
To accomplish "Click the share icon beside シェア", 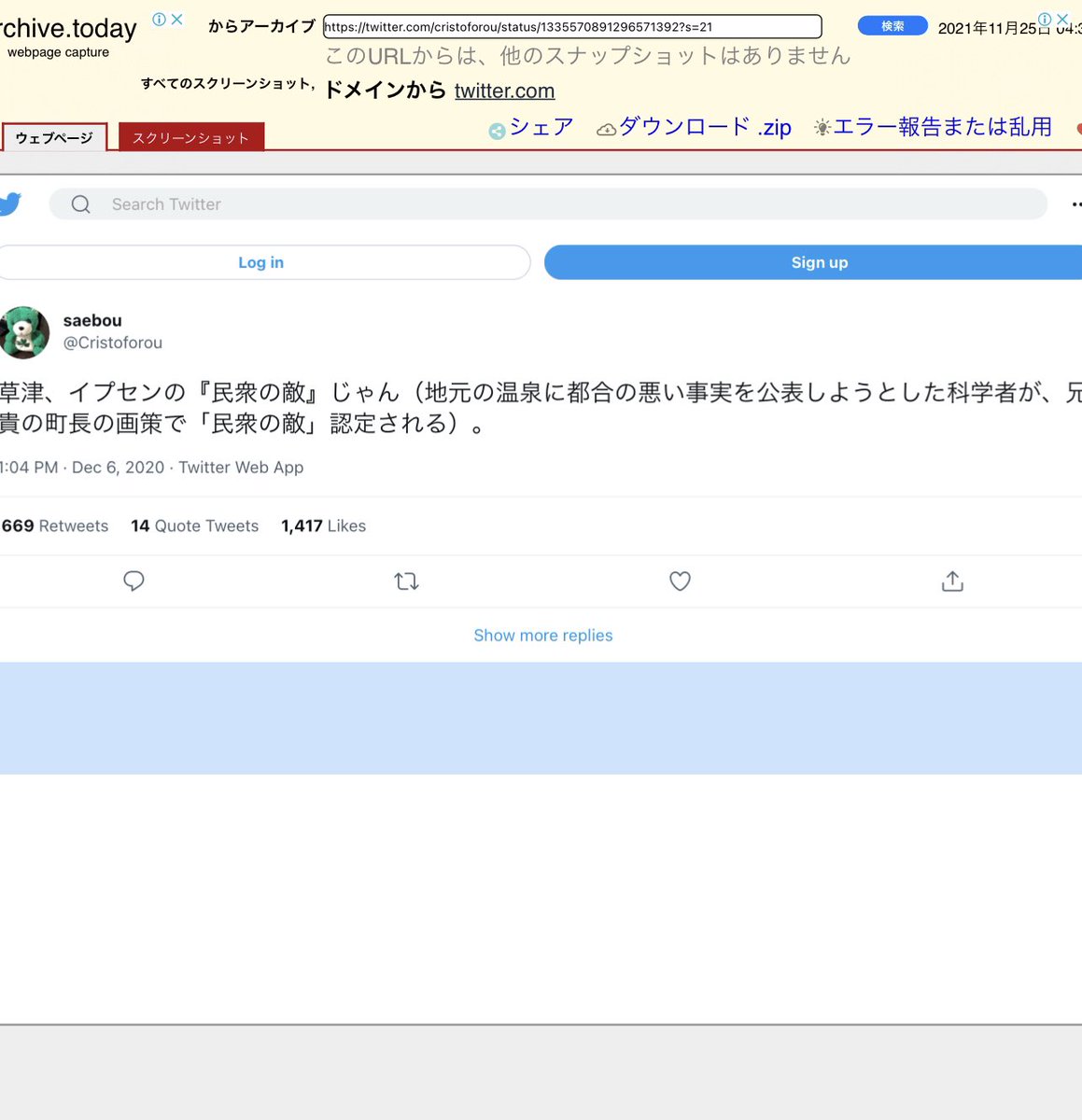I will 497,132.
